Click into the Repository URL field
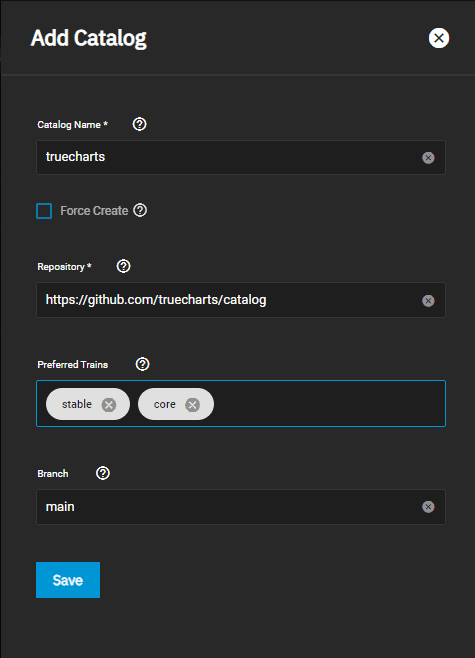Viewport: 475px width, 658px height. pos(241,300)
